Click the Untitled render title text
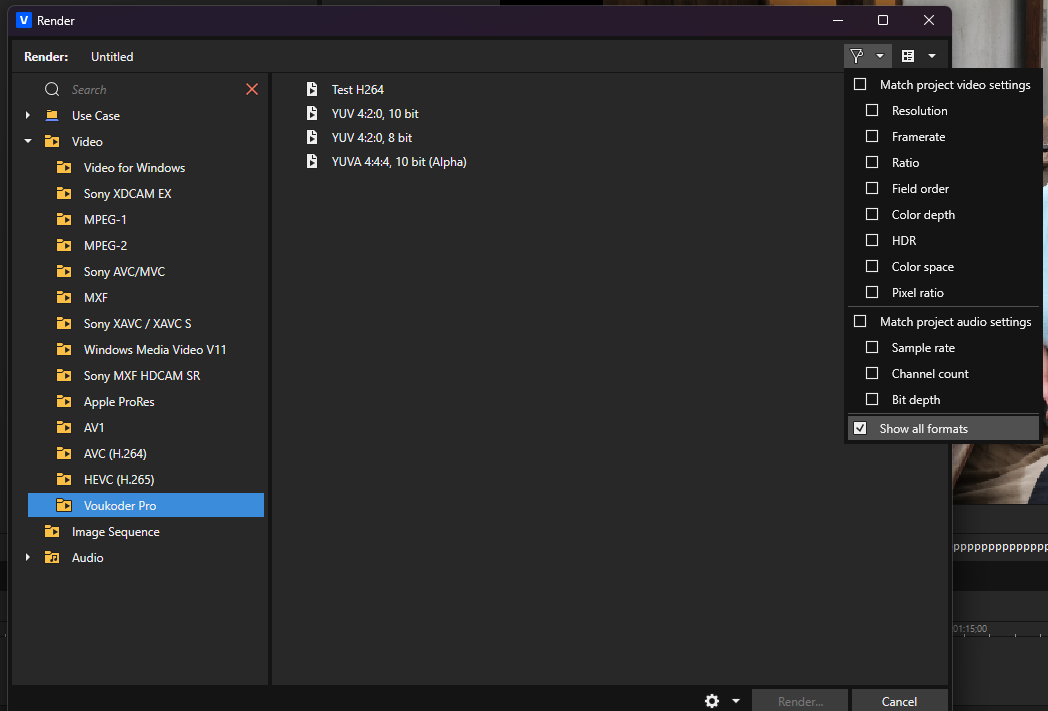1048x711 pixels. point(112,57)
